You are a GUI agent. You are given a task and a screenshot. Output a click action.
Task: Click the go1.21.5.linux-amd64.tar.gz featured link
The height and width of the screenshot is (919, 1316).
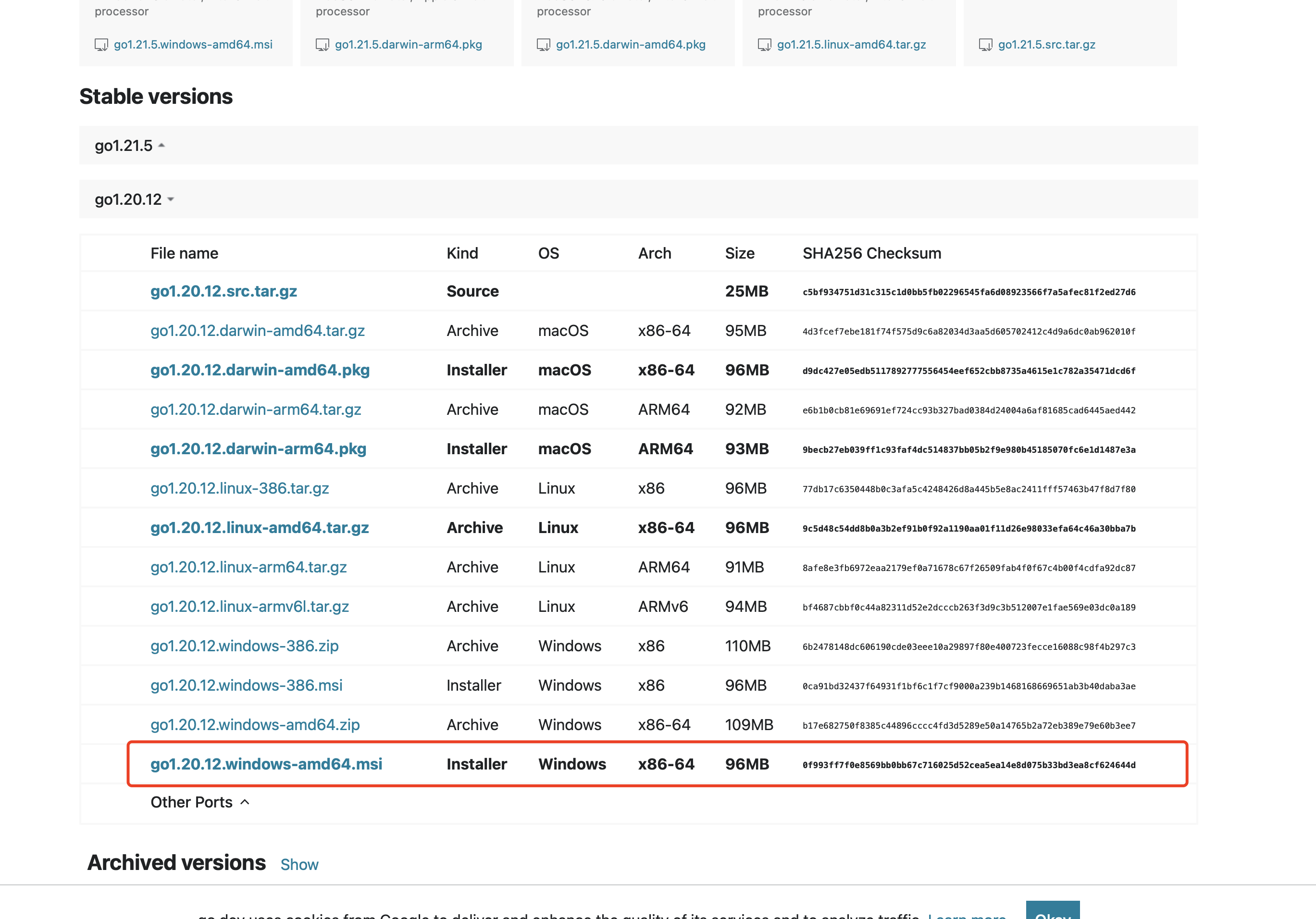[x=851, y=45]
